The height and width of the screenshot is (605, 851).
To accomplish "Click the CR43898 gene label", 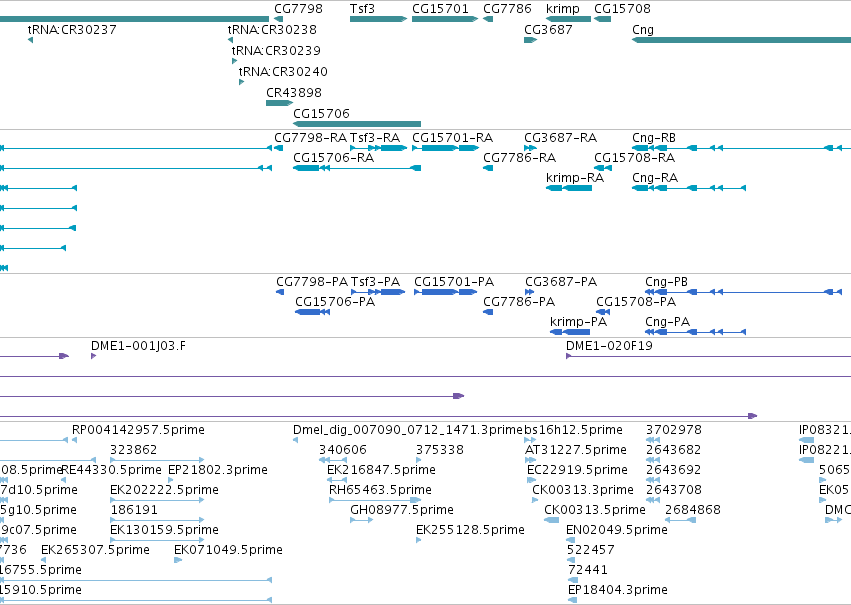I will pos(294,93).
